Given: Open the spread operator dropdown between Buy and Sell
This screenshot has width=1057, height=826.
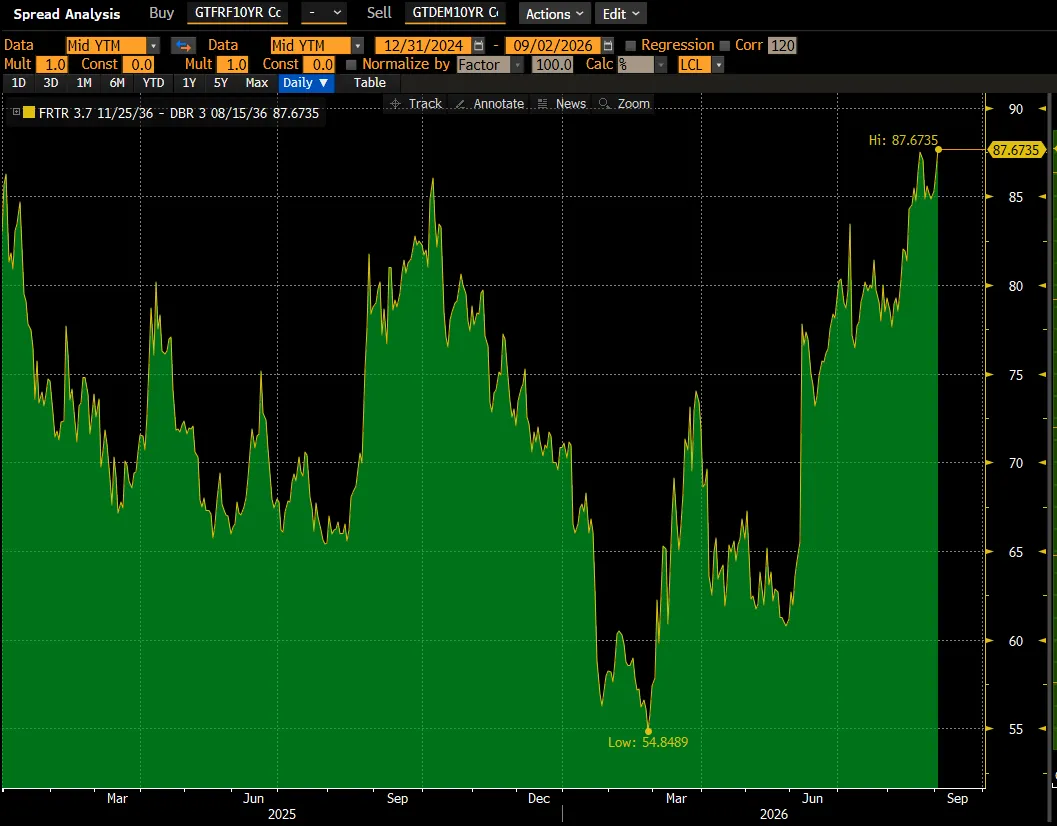Looking at the screenshot, I should (x=324, y=13).
